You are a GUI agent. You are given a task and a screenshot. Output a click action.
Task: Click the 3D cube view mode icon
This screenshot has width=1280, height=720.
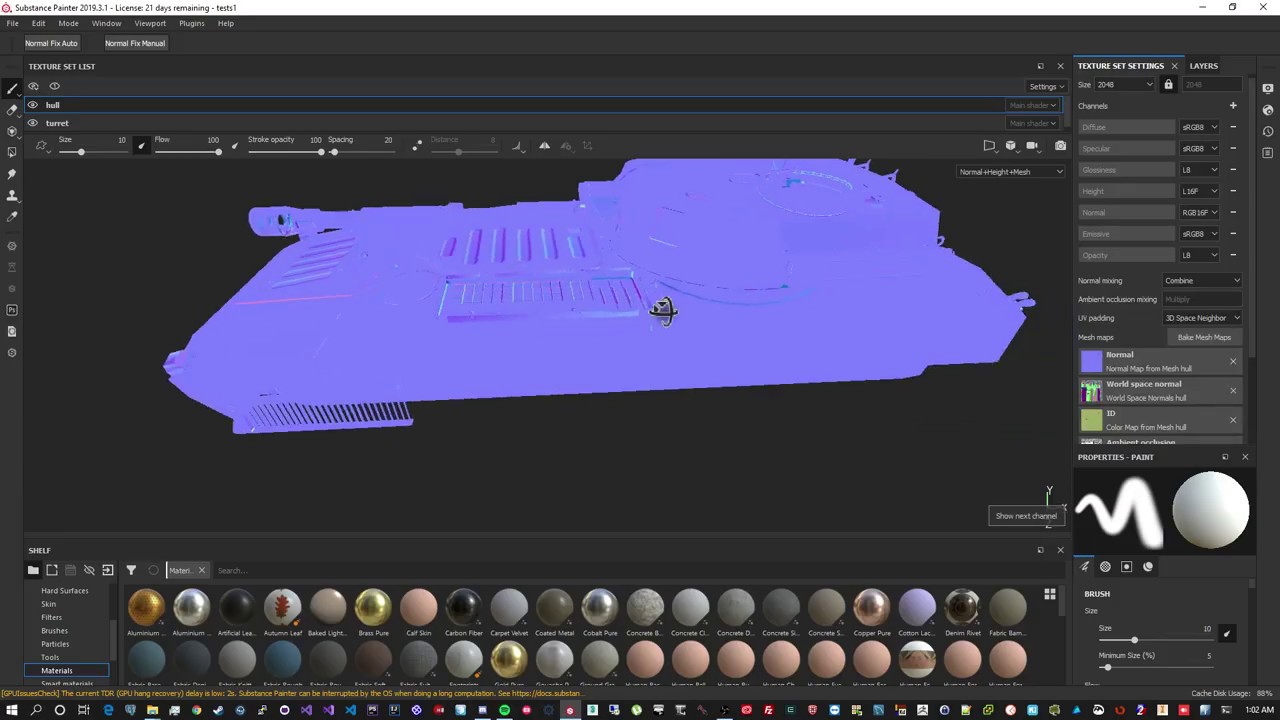(1010, 146)
